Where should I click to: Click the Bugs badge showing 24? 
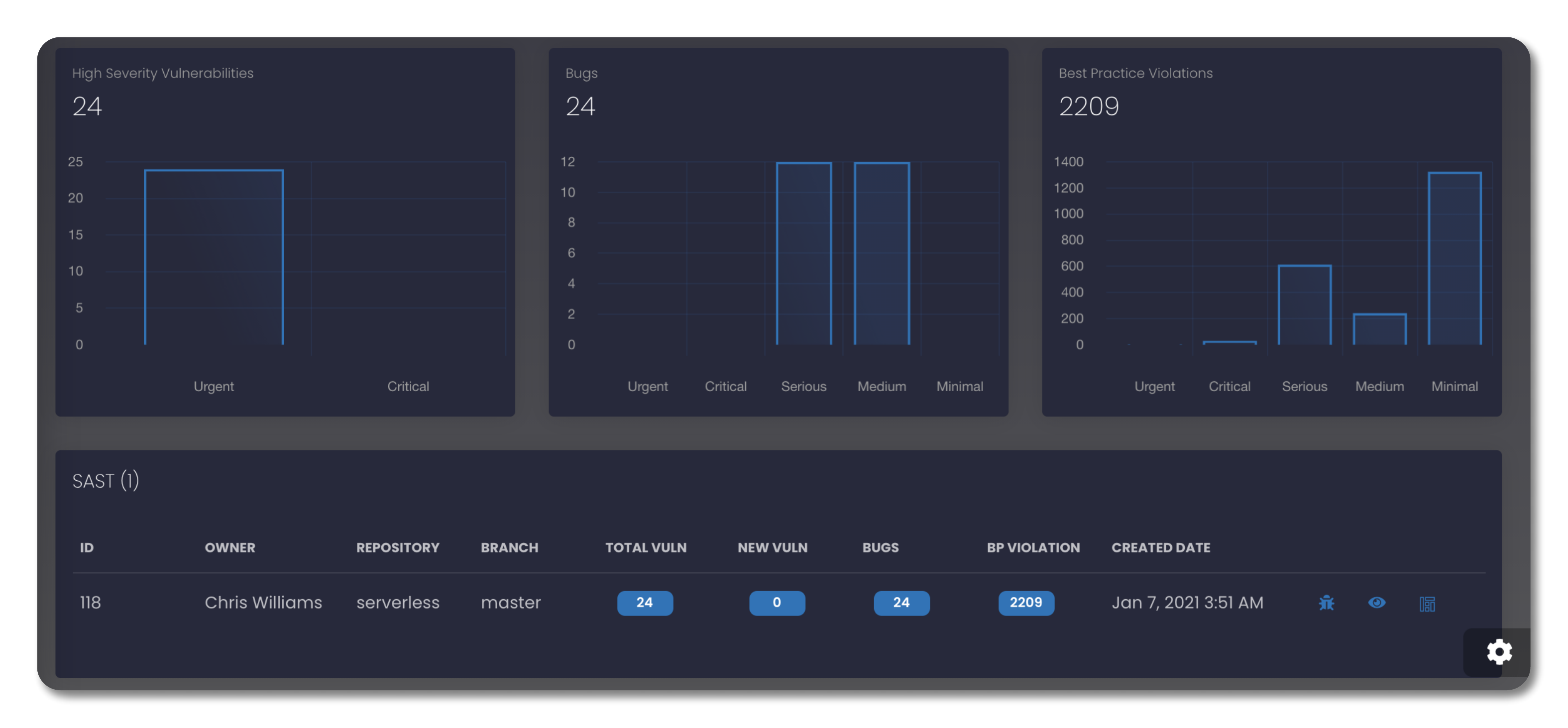(901, 603)
